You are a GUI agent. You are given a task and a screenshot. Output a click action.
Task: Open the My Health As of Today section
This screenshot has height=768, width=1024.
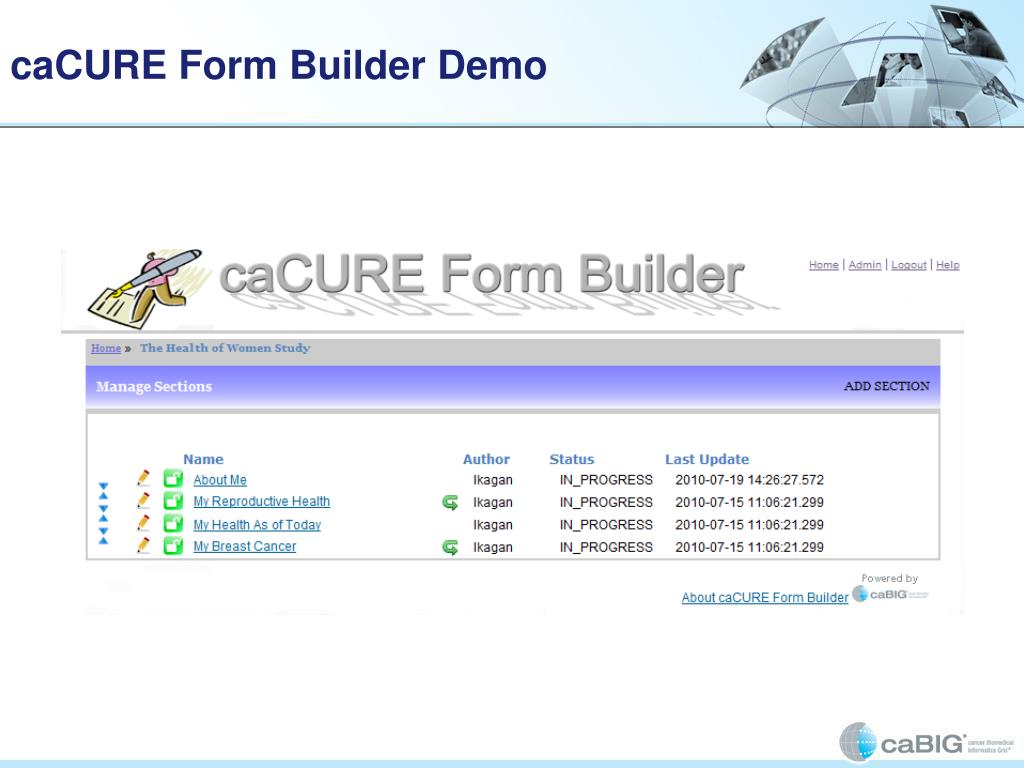click(x=257, y=524)
